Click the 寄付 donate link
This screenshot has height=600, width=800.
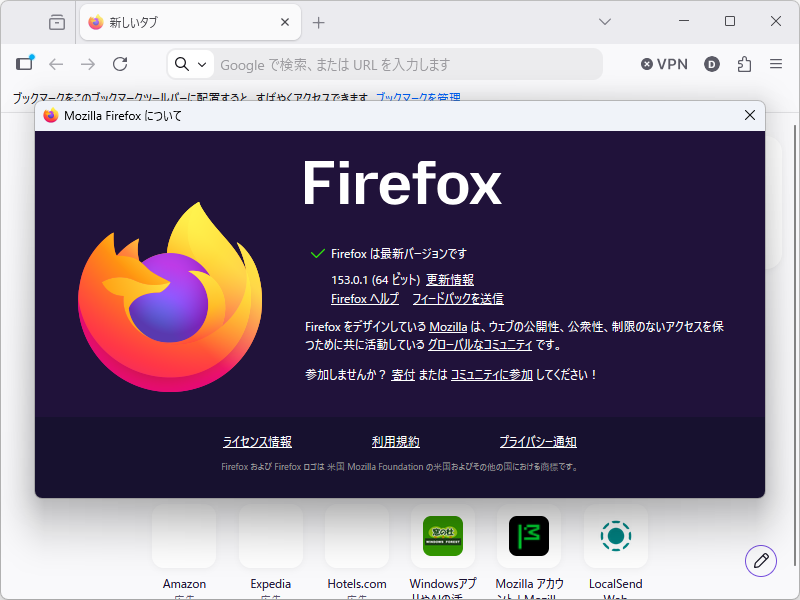click(x=403, y=375)
